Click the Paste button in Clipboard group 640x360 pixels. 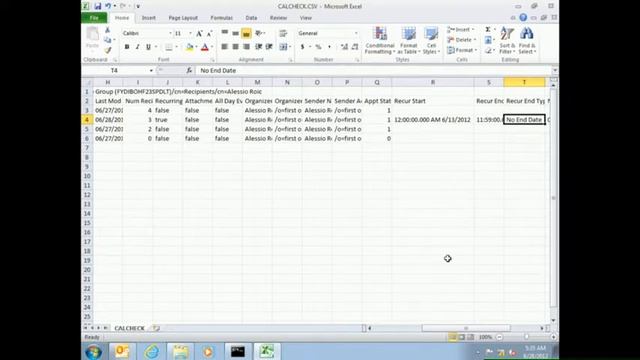tap(92, 39)
